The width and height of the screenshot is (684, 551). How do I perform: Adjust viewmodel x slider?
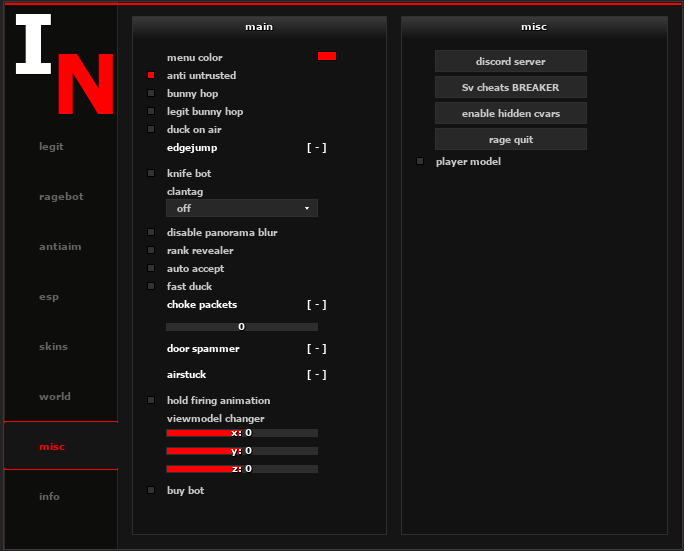click(x=242, y=433)
